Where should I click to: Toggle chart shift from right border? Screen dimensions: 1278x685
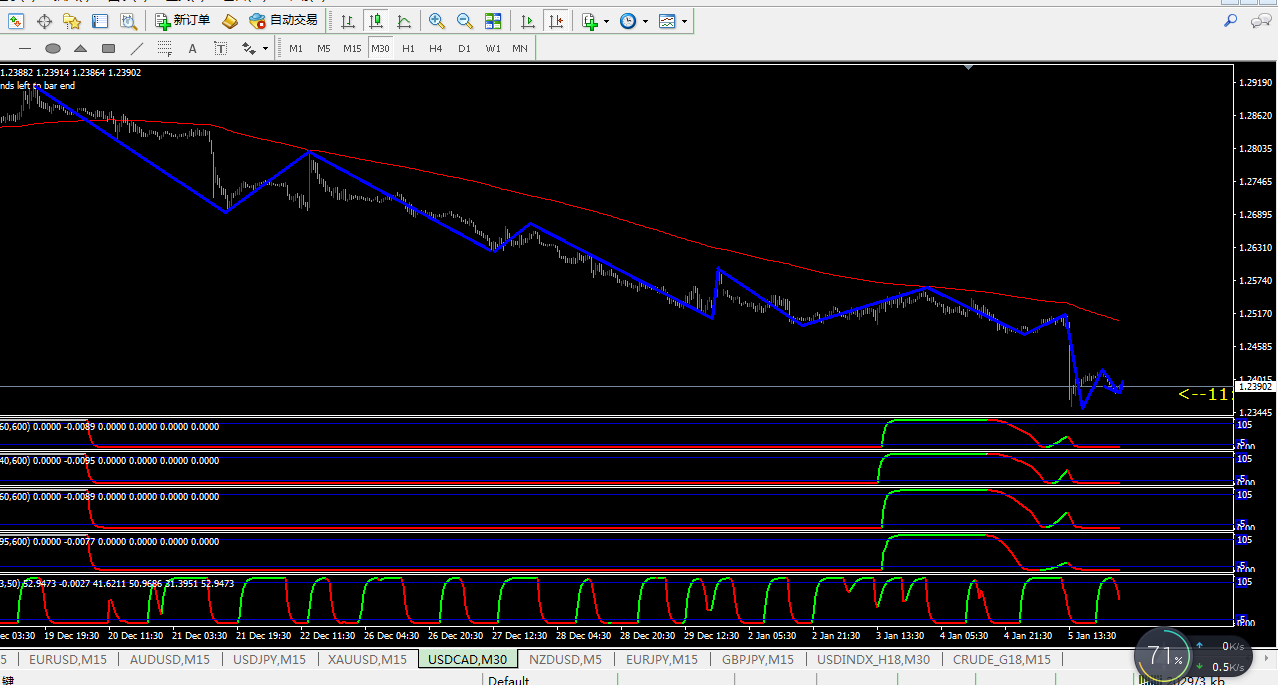pos(556,21)
